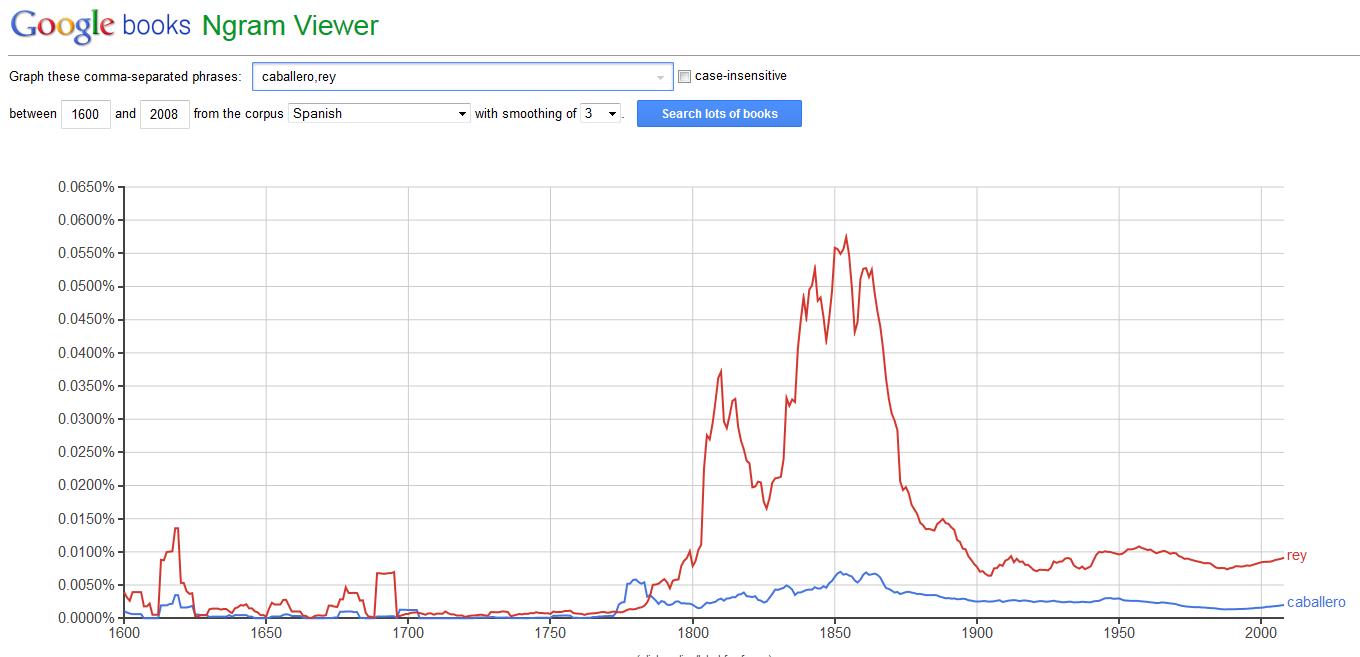Click the red rey peak near 1850
This screenshot has width=1360, height=657.
[846, 236]
